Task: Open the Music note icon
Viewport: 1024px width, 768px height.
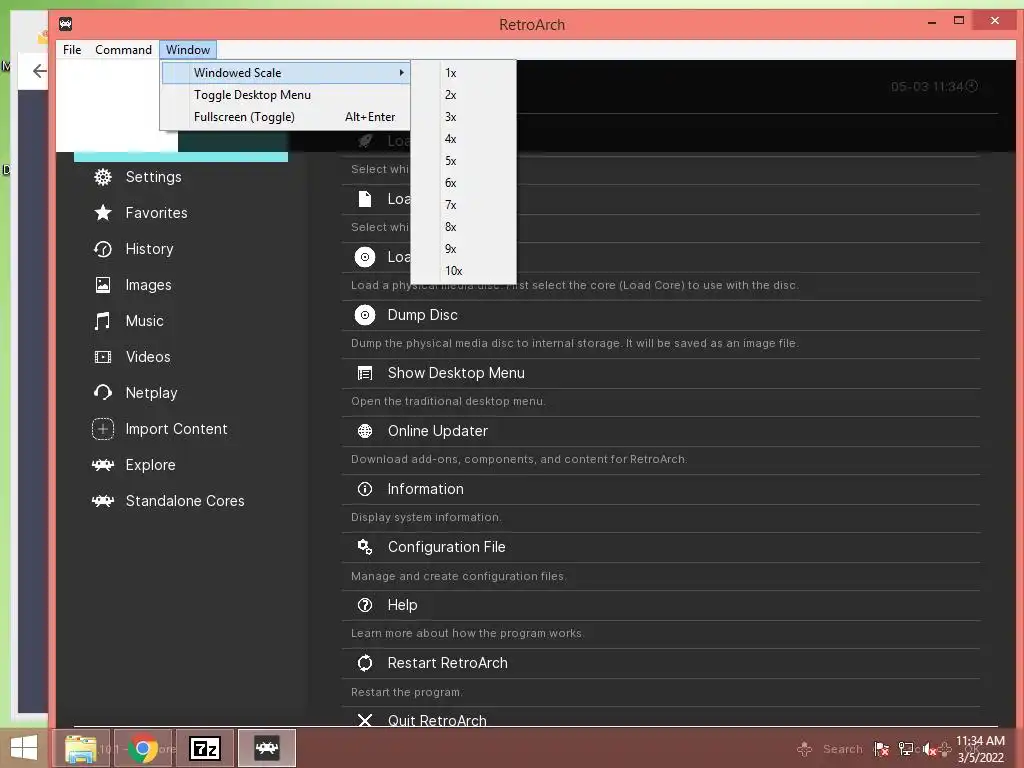Action: point(103,321)
